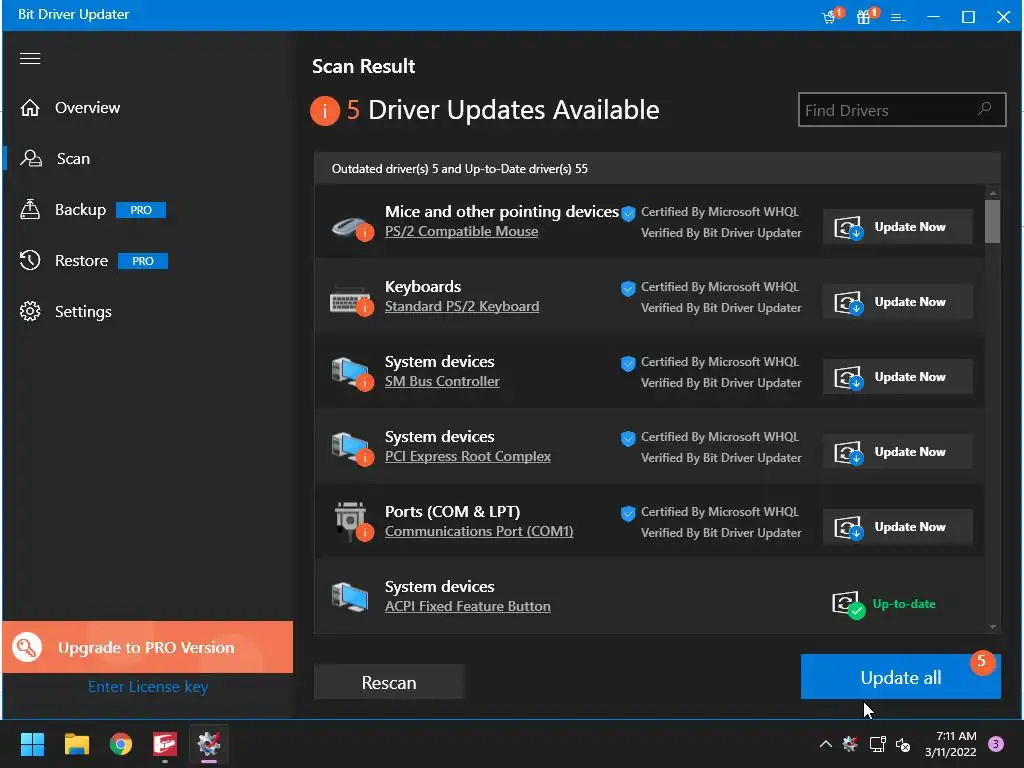Open the notification center badge 3
1024x768 pixels.
996,744
